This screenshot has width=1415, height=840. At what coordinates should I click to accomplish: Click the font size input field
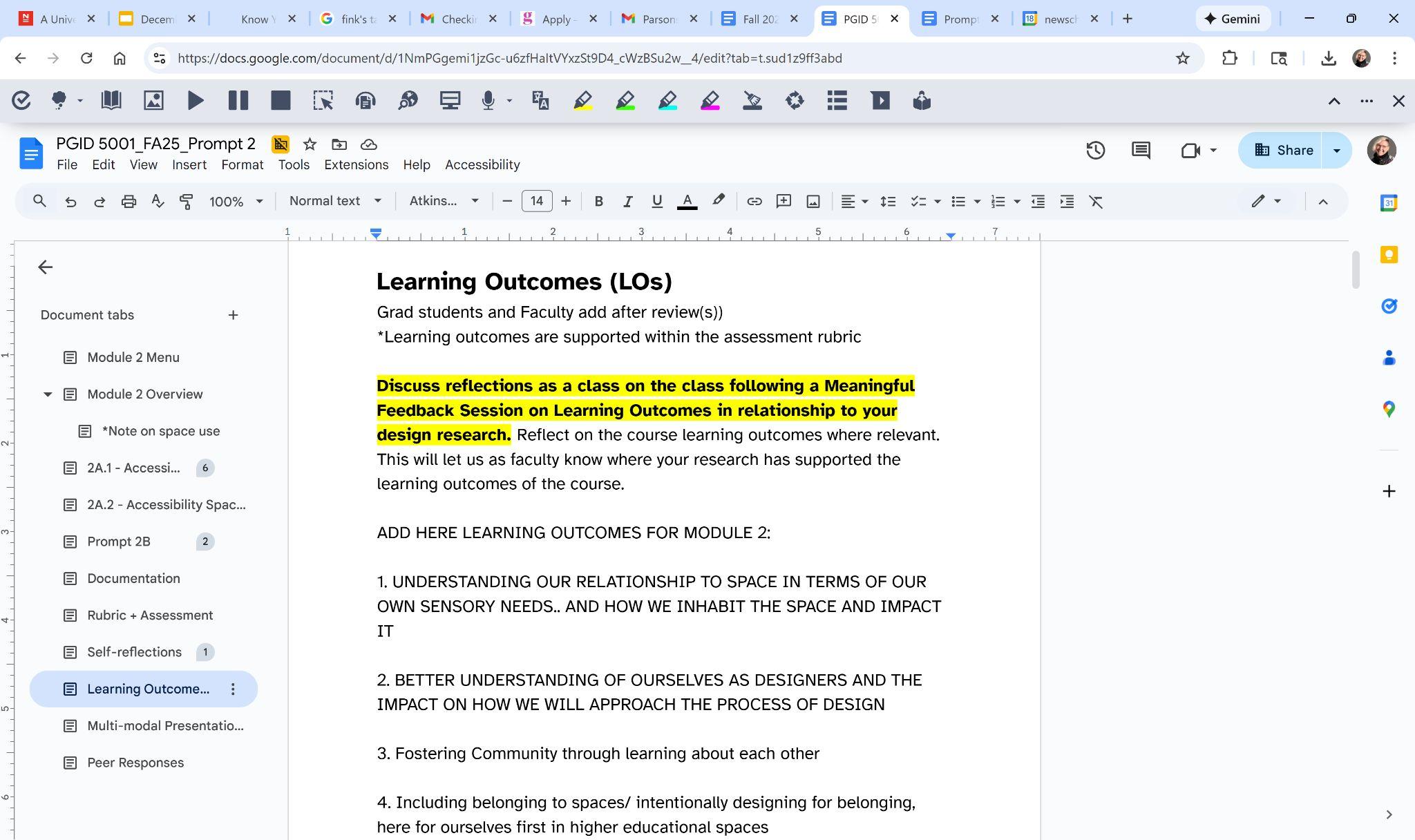[536, 201]
